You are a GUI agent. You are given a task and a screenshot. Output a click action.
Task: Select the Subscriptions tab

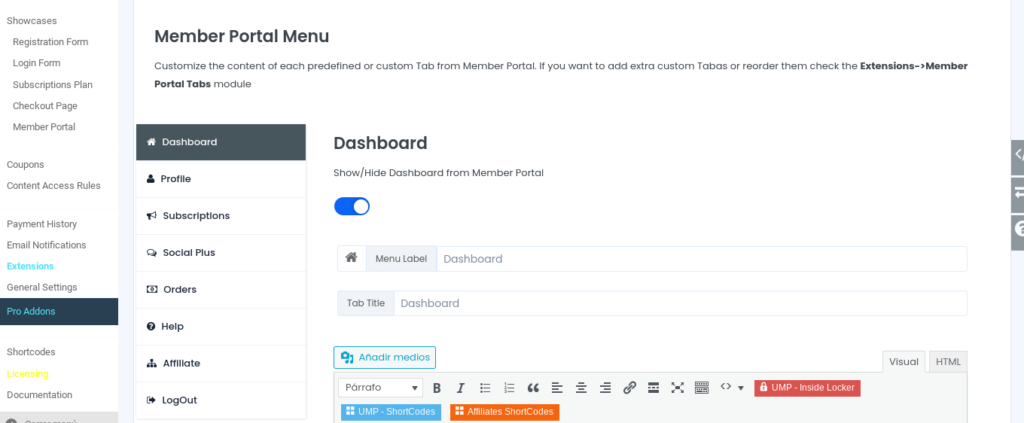pos(221,215)
